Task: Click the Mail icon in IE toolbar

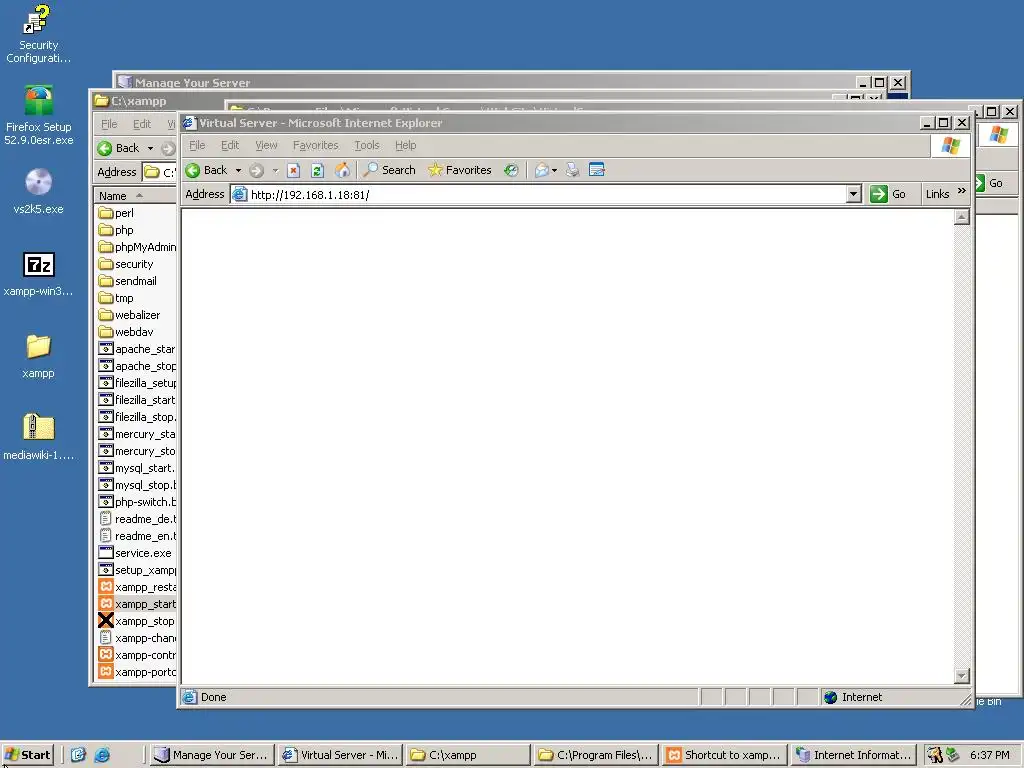Action: (541, 170)
